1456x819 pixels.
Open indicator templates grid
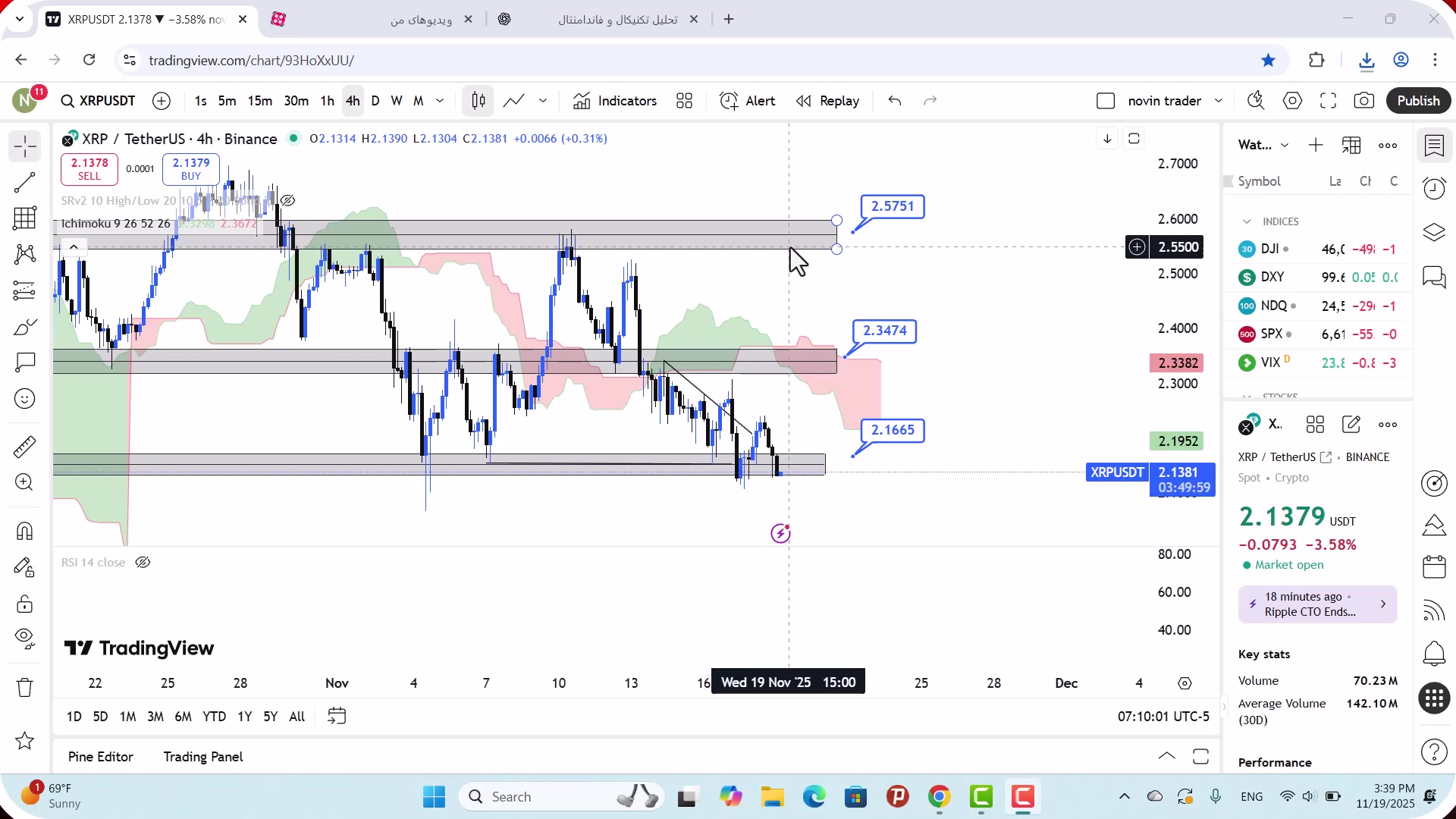(x=684, y=101)
